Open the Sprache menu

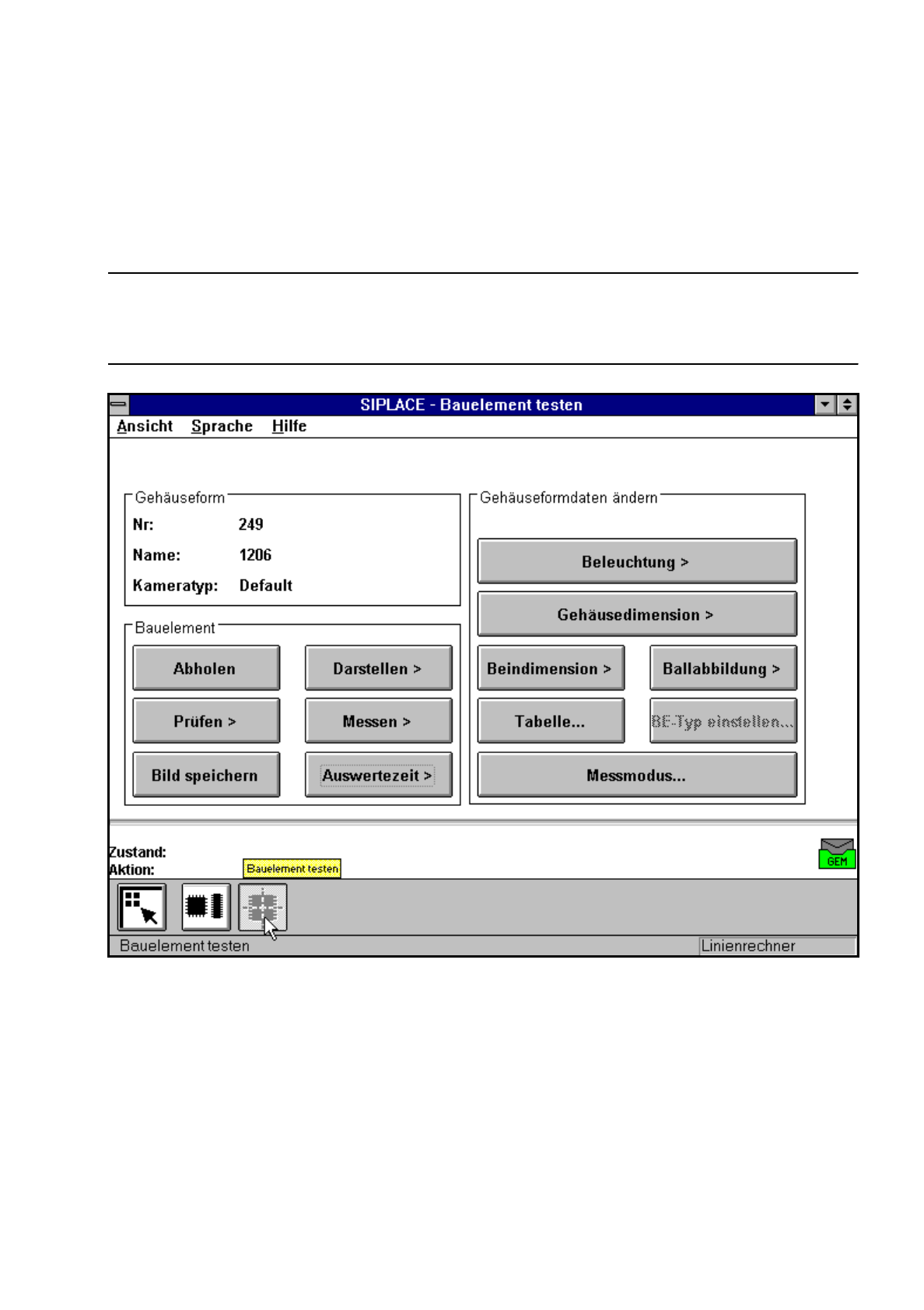coord(222,426)
